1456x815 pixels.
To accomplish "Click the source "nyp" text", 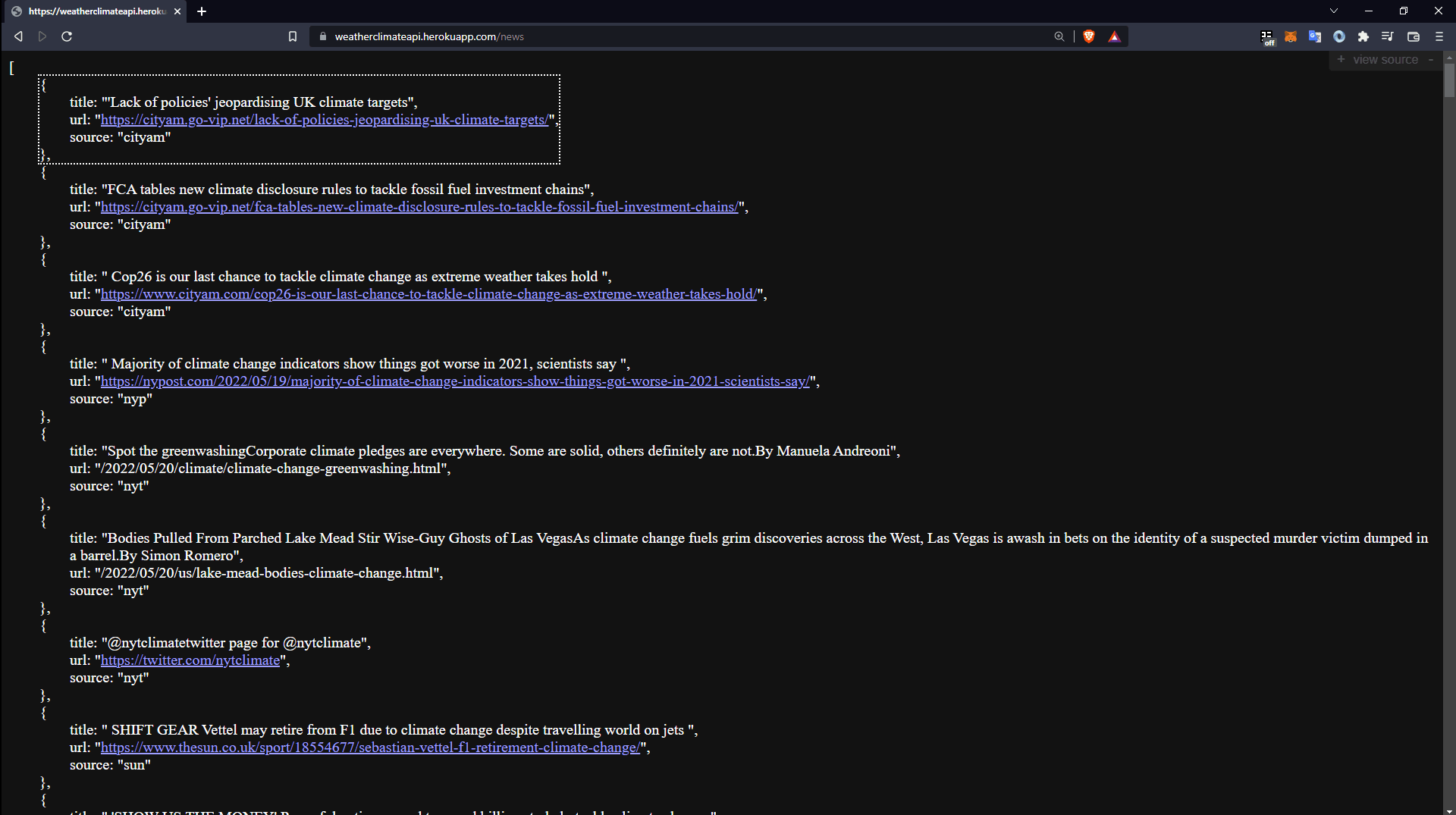I will pyautogui.click(x=135, y=399).
